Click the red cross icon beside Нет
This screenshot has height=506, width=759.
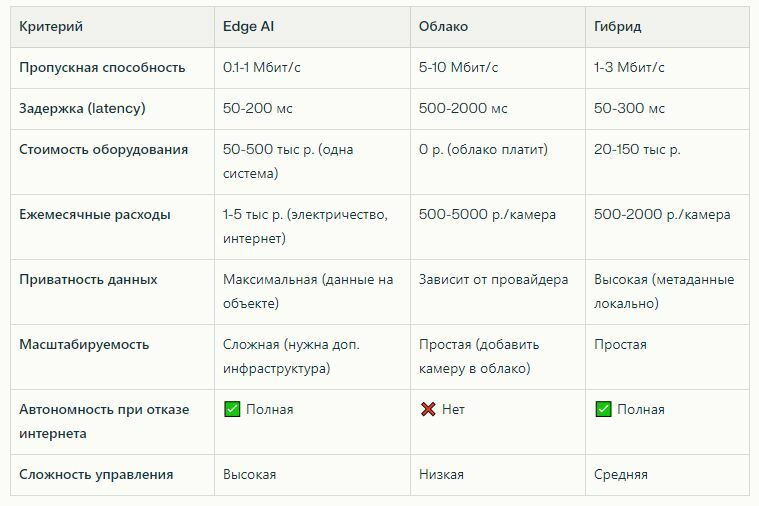click(428, 409)
